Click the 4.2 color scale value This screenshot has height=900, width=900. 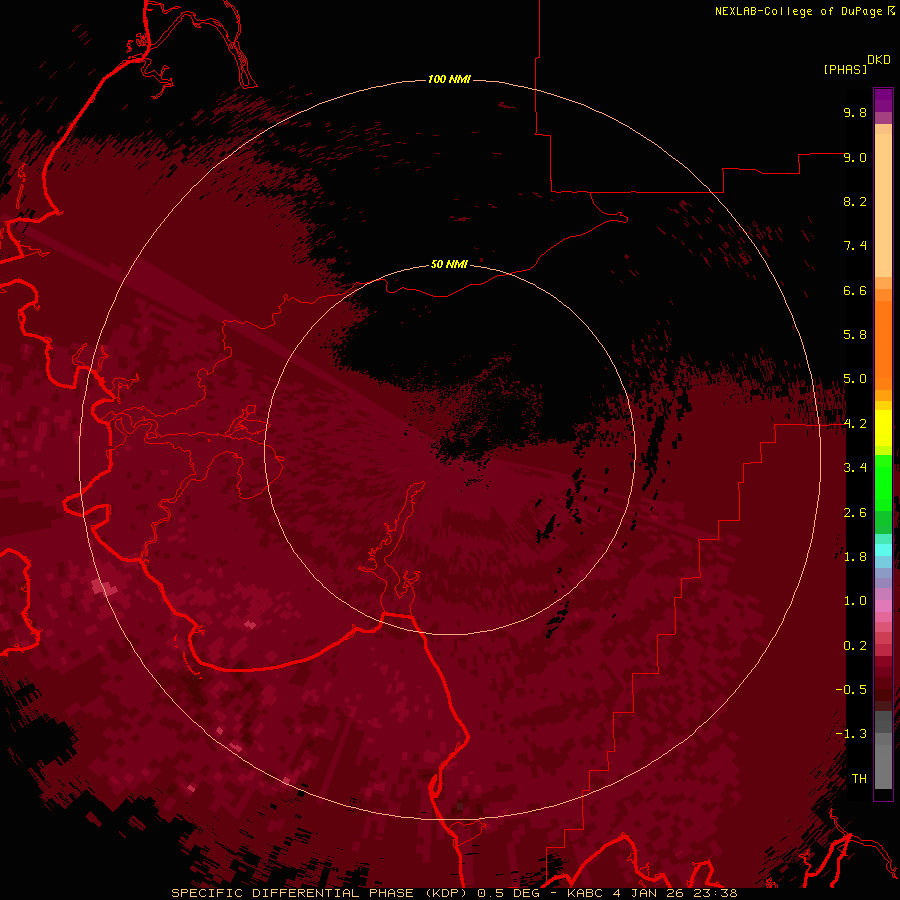click(x=855, y=424)
